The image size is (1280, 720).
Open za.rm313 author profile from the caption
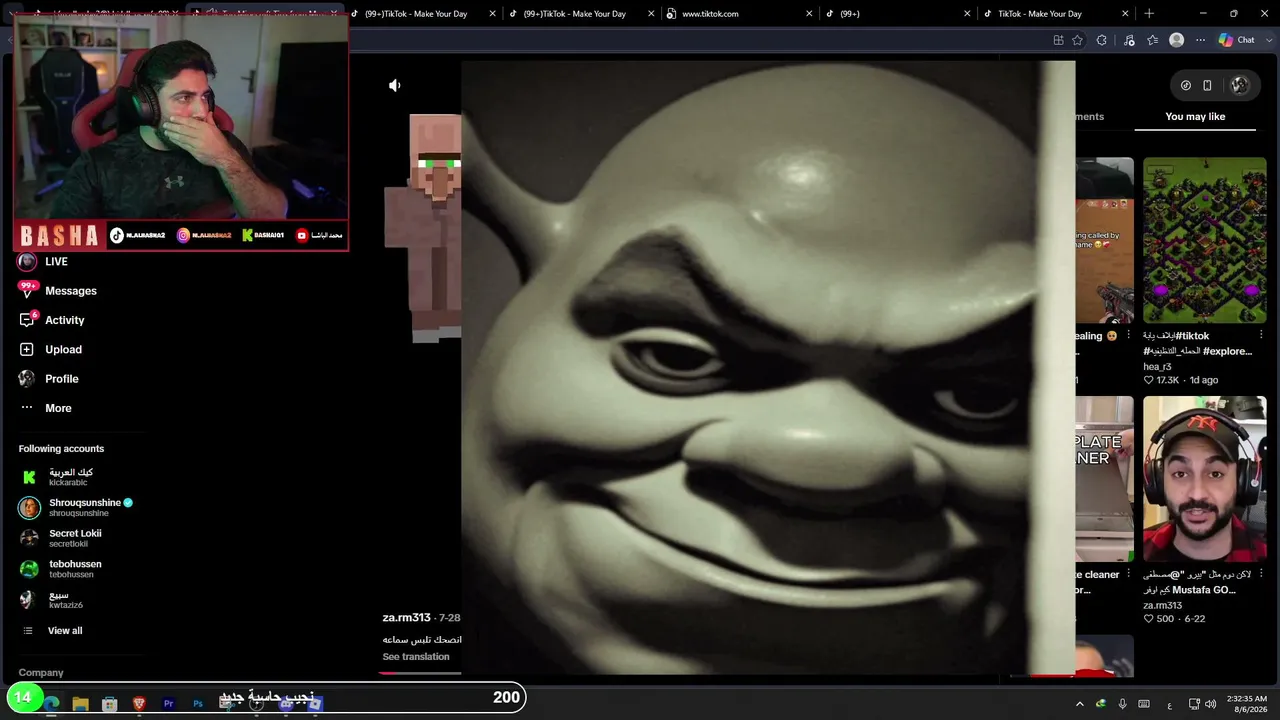[406, 618]
